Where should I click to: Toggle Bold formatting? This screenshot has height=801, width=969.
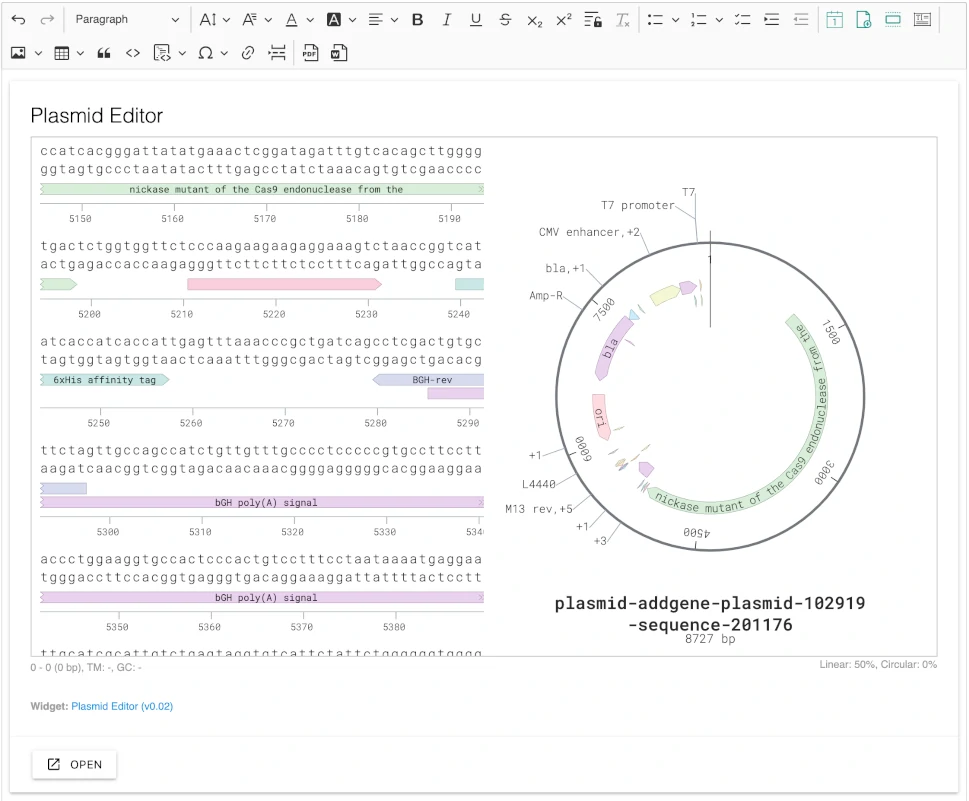(418, 20)
